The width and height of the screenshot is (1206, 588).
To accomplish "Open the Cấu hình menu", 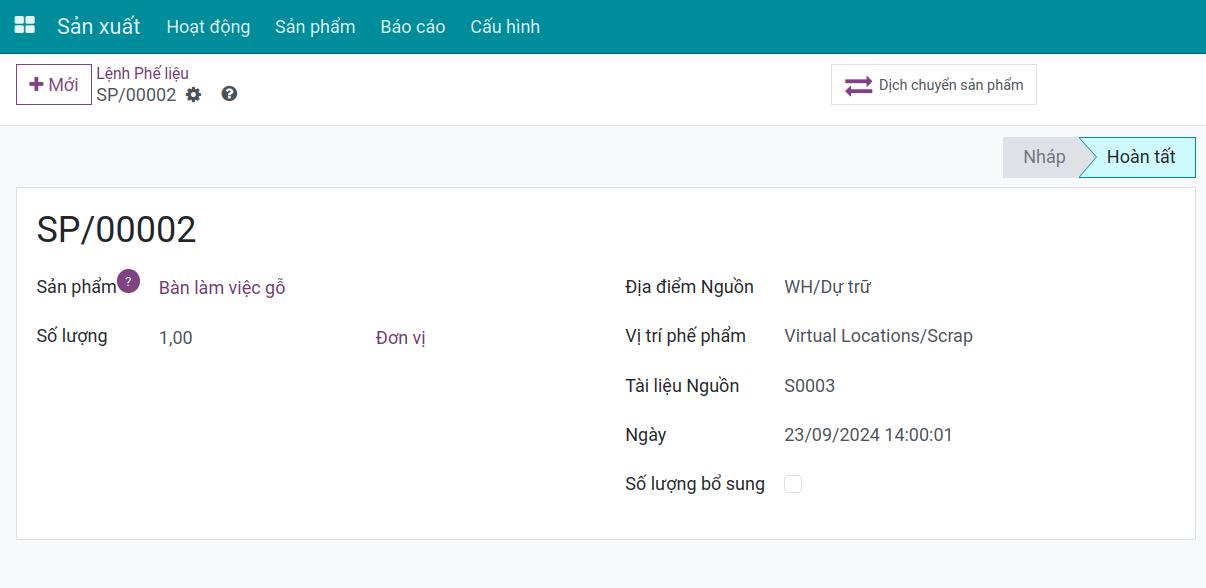I will (505, 27).
